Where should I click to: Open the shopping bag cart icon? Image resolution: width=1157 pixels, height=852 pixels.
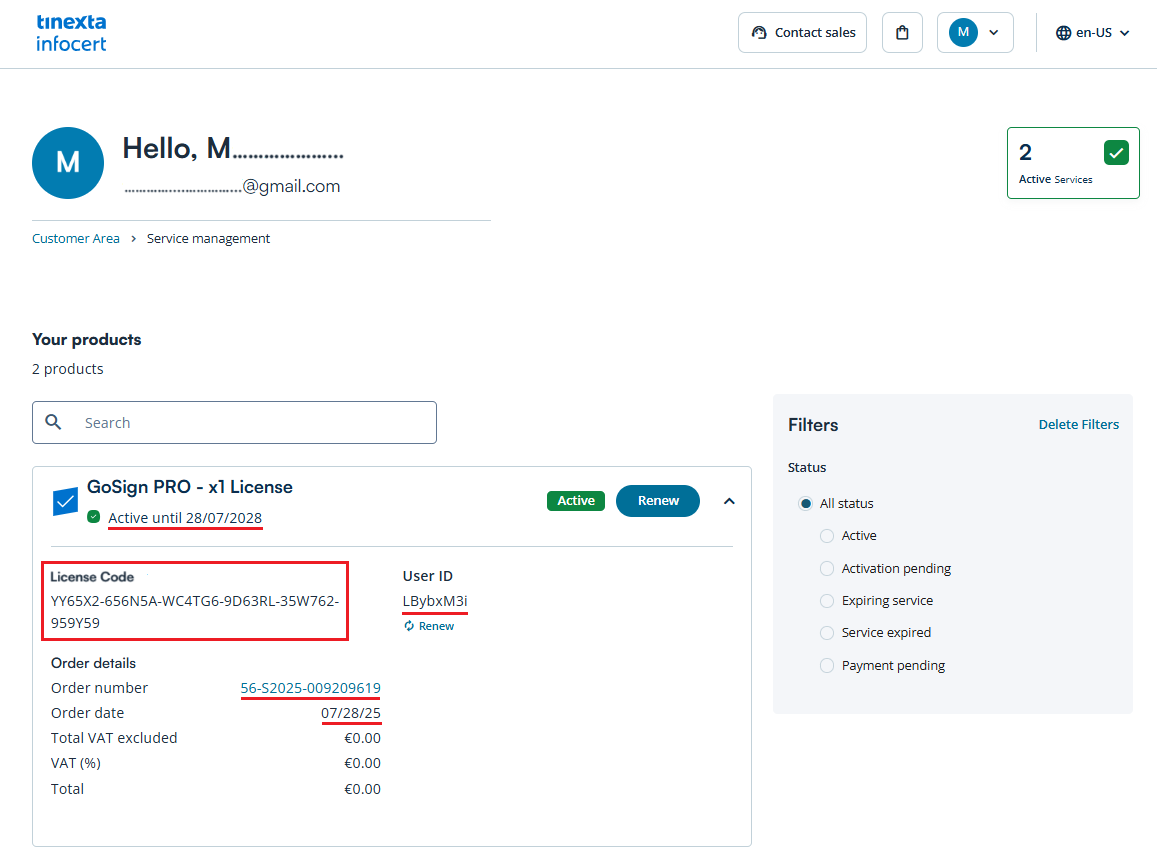pos(902,33)
